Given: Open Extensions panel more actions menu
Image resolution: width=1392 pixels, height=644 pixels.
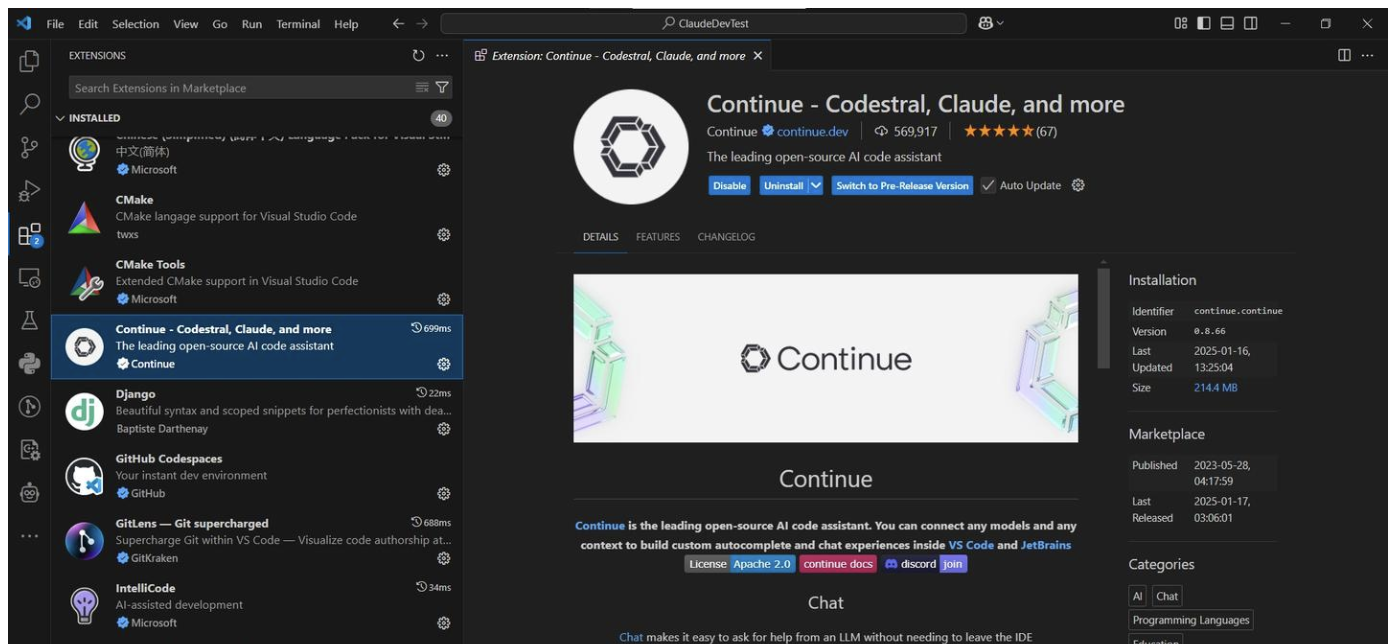Looking at the screenshot, I should pos(442,56).
